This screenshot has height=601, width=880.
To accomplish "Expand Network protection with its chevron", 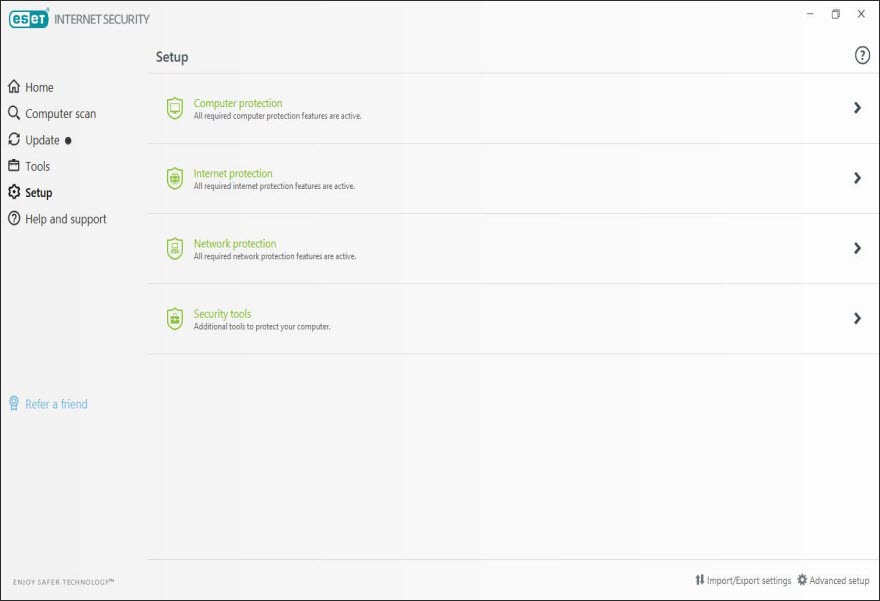I will pos(857,248).
